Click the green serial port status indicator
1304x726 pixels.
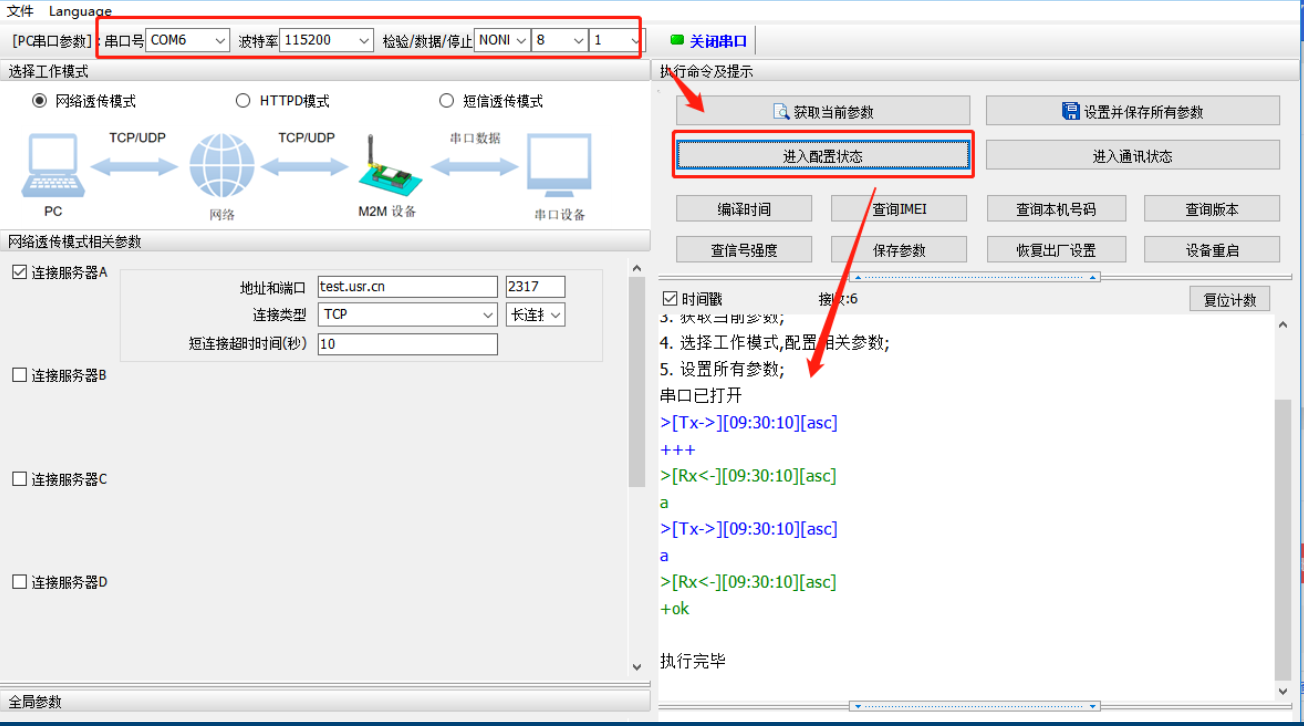click(x=677, y=41)
